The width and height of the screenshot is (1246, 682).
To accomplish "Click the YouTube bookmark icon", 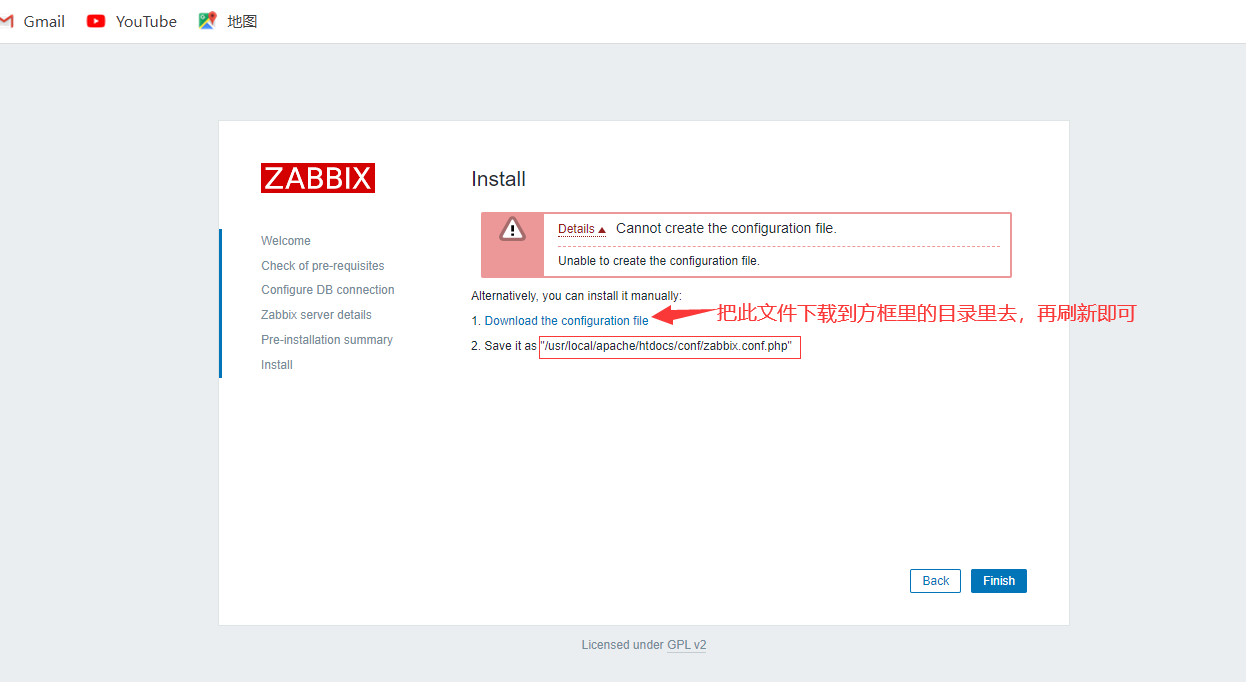I will click(x=96, y=21).
